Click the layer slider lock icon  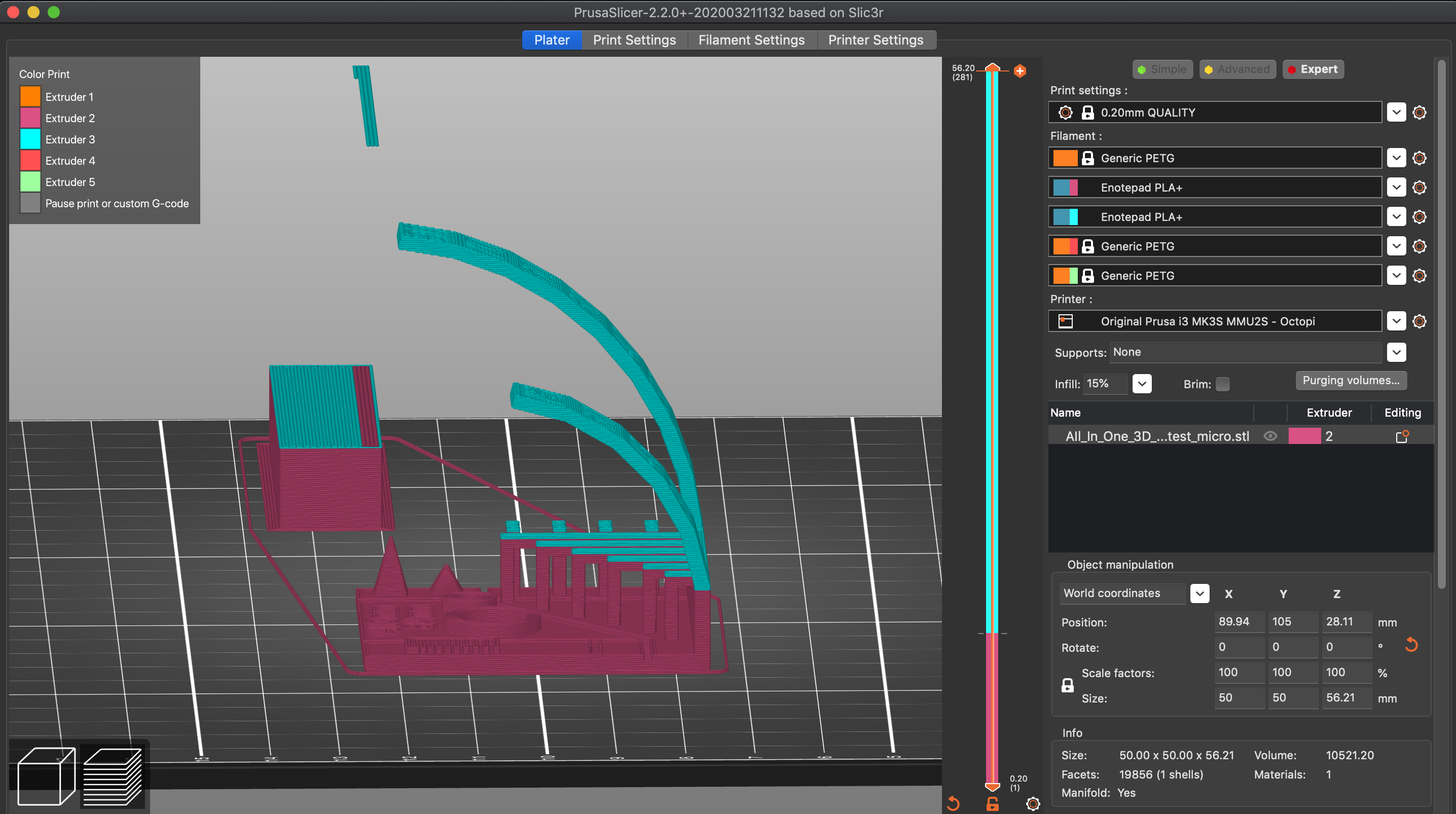coord(992,803)
